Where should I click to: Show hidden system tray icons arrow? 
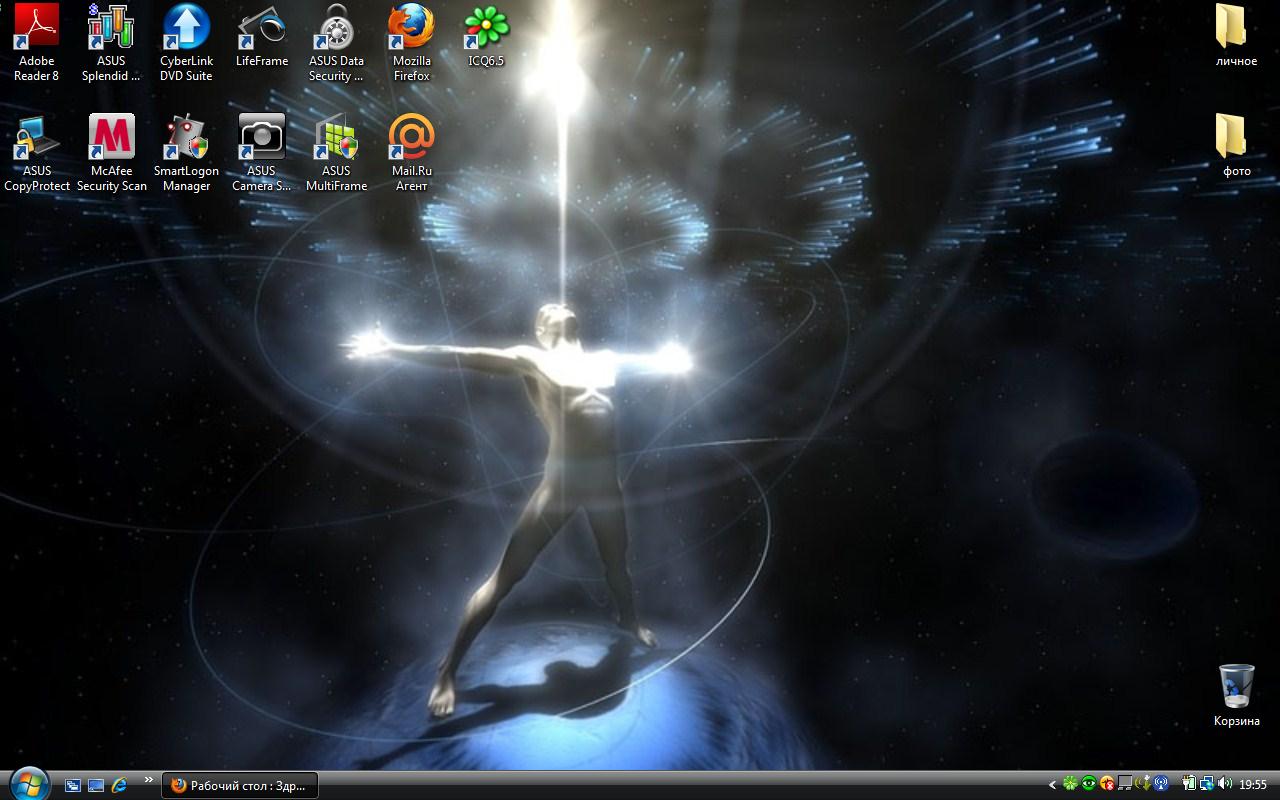coord(1052,785)
